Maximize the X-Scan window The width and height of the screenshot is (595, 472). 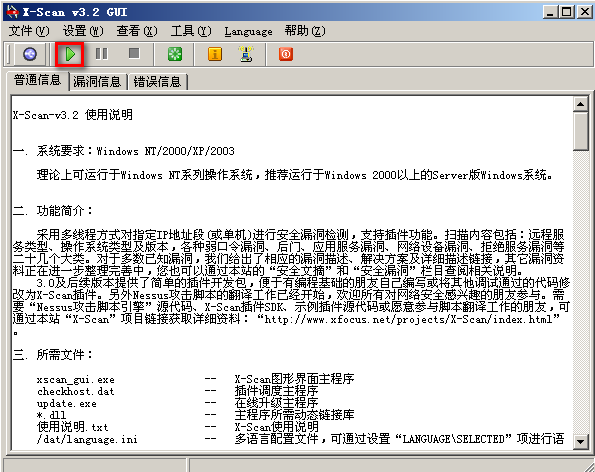pyautogui.click(x=567, y=12)
